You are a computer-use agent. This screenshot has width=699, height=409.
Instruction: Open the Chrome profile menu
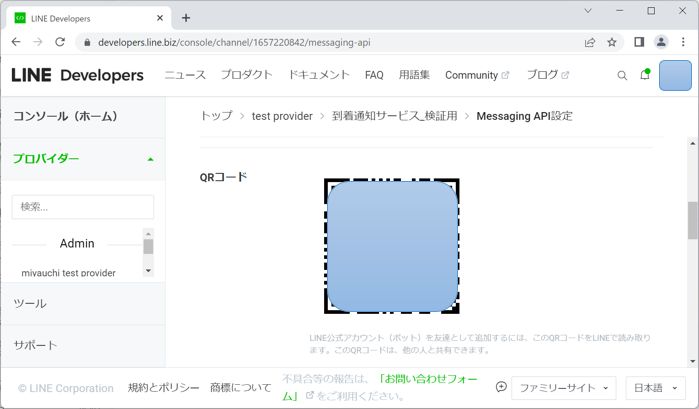click(661, 42)
